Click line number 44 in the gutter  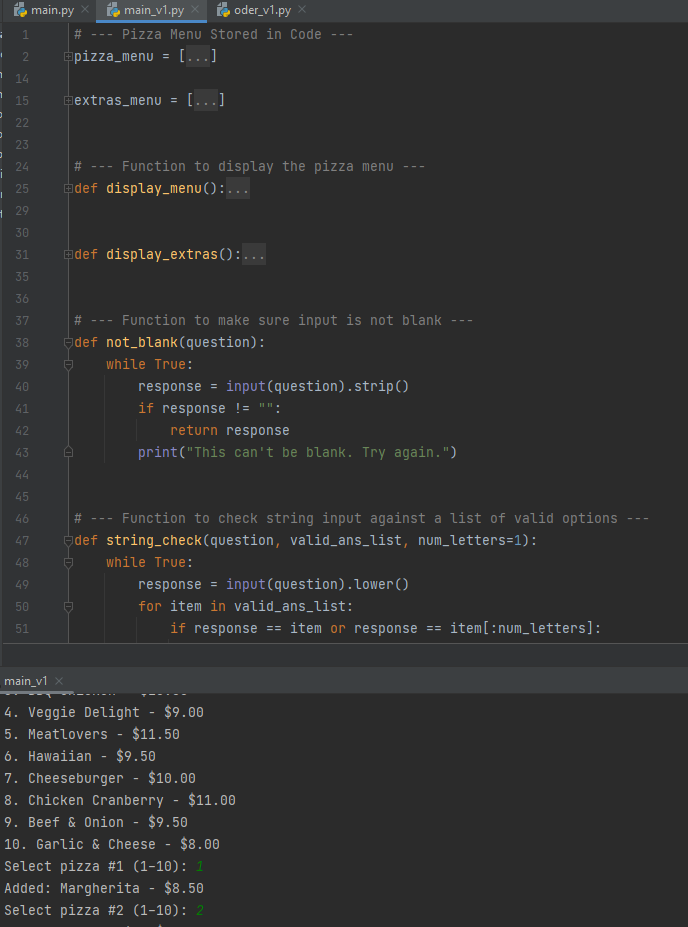tap(22, 475)
